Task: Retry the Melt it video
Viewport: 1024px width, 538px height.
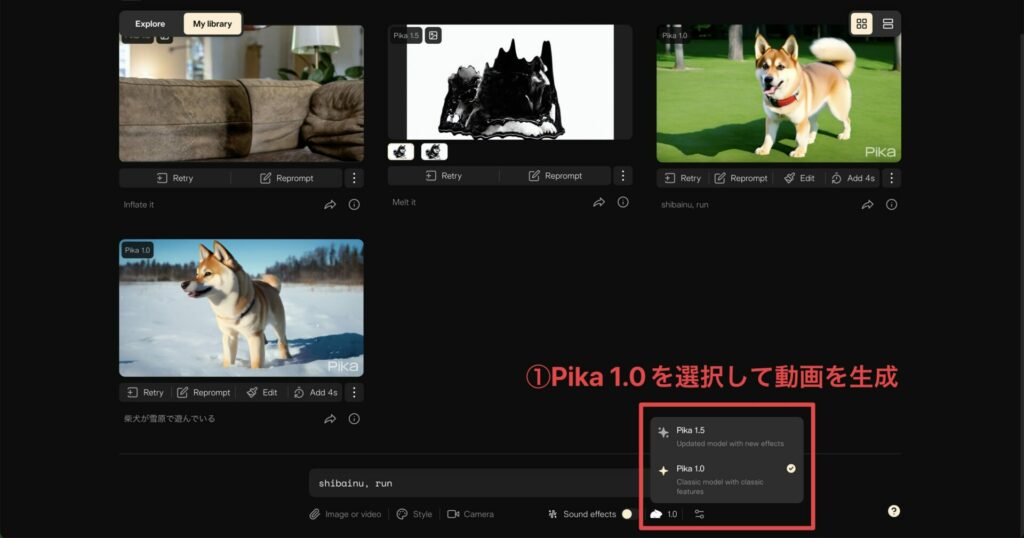Action: pos(443,176)
